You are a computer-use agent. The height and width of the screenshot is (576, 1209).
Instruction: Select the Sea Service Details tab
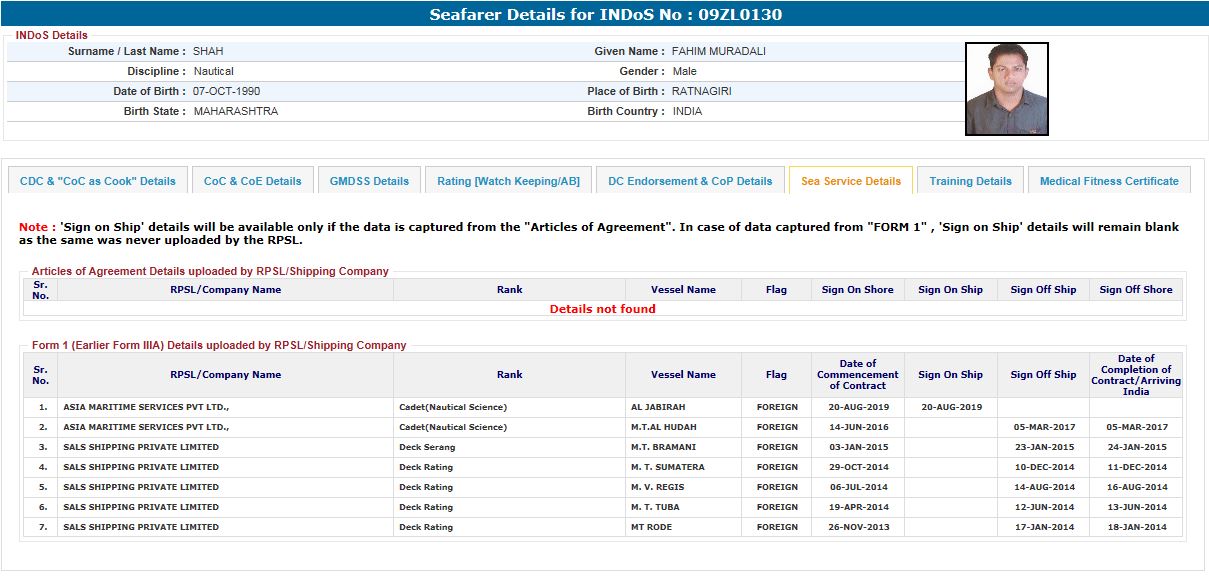click(x=850, y=181)
